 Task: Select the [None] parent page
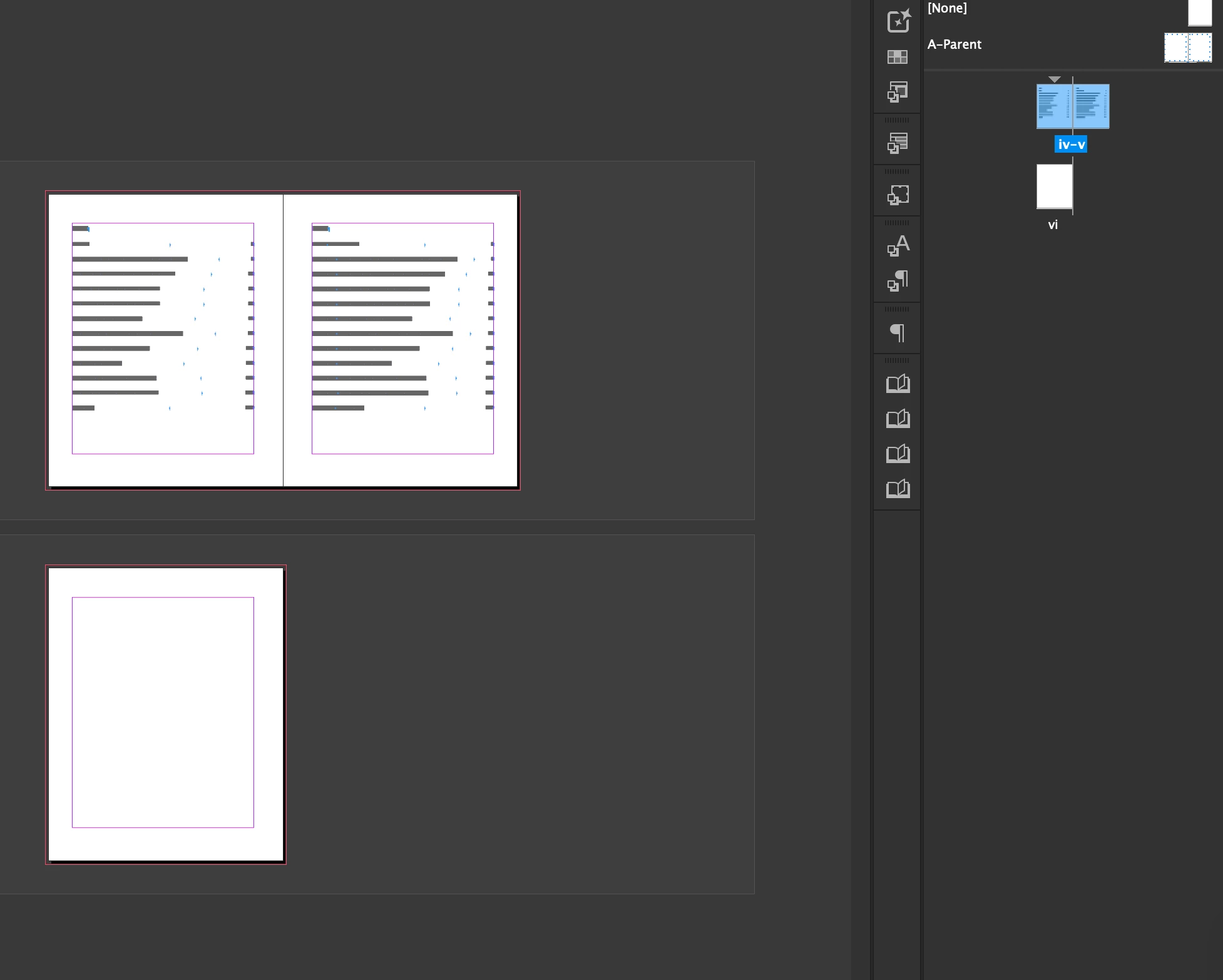click(x=948, y=9)
